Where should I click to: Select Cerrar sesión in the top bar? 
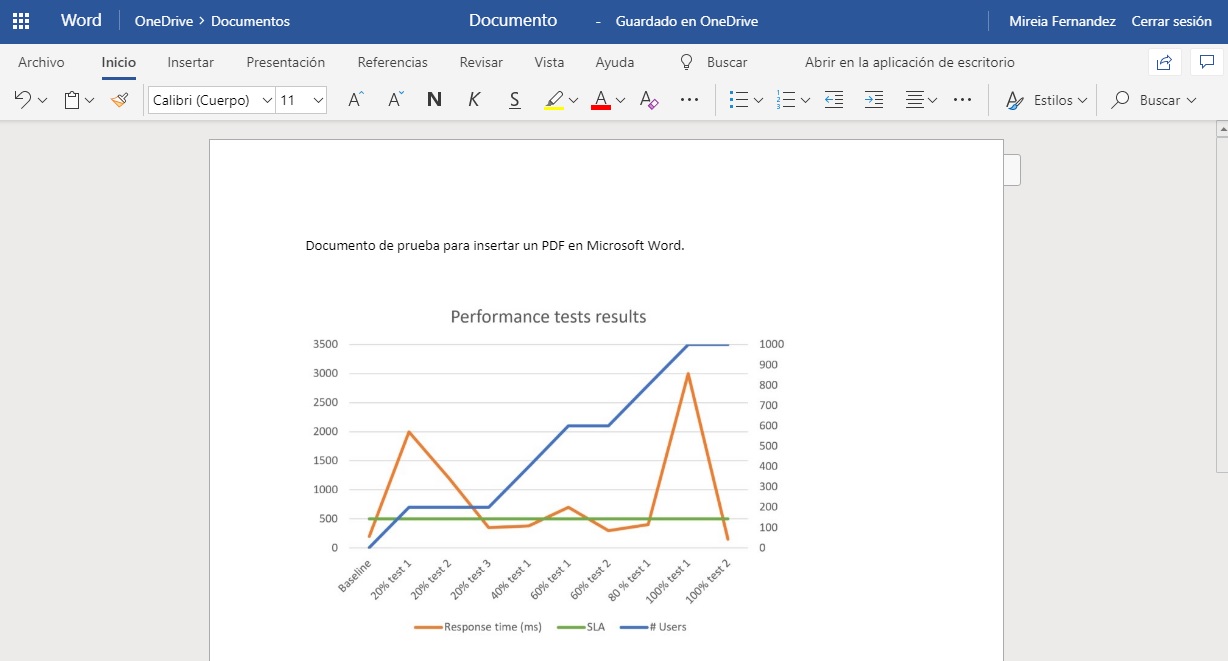pos(1172,20)
